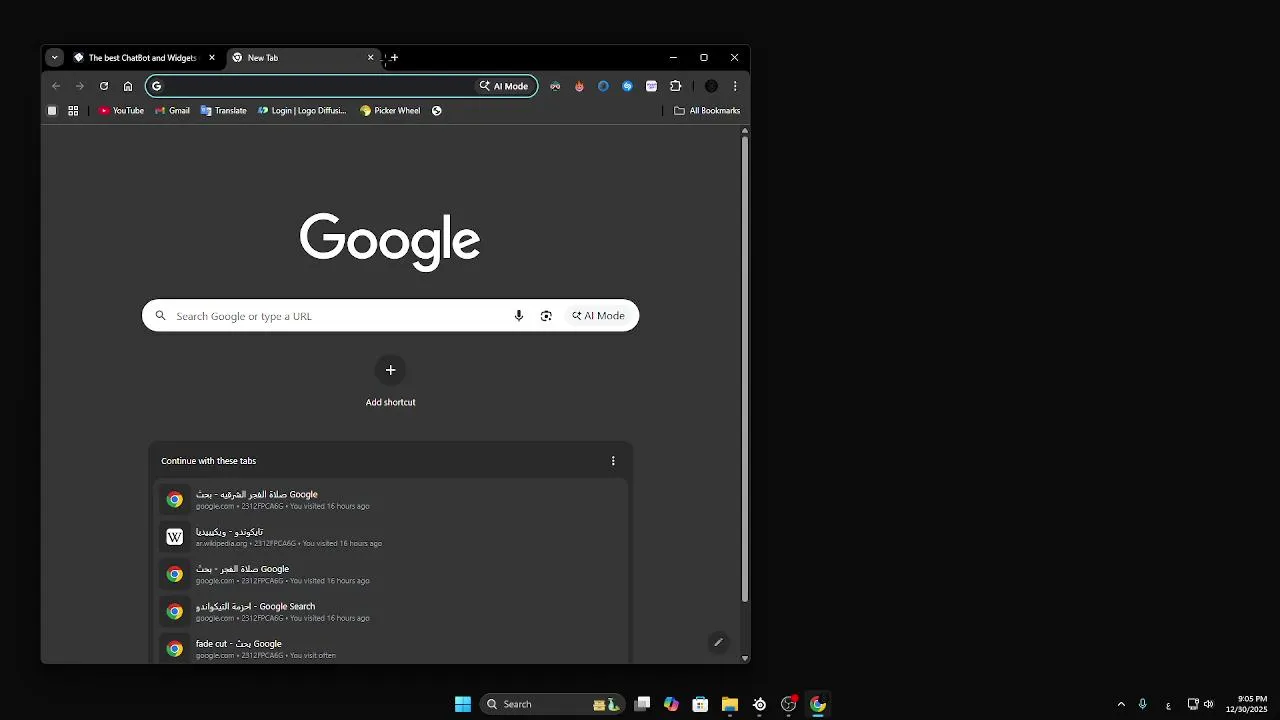Click AI Mode in the Google search box
The height and width of the screenshot is (720, 1280).
(x=599, y=316)
